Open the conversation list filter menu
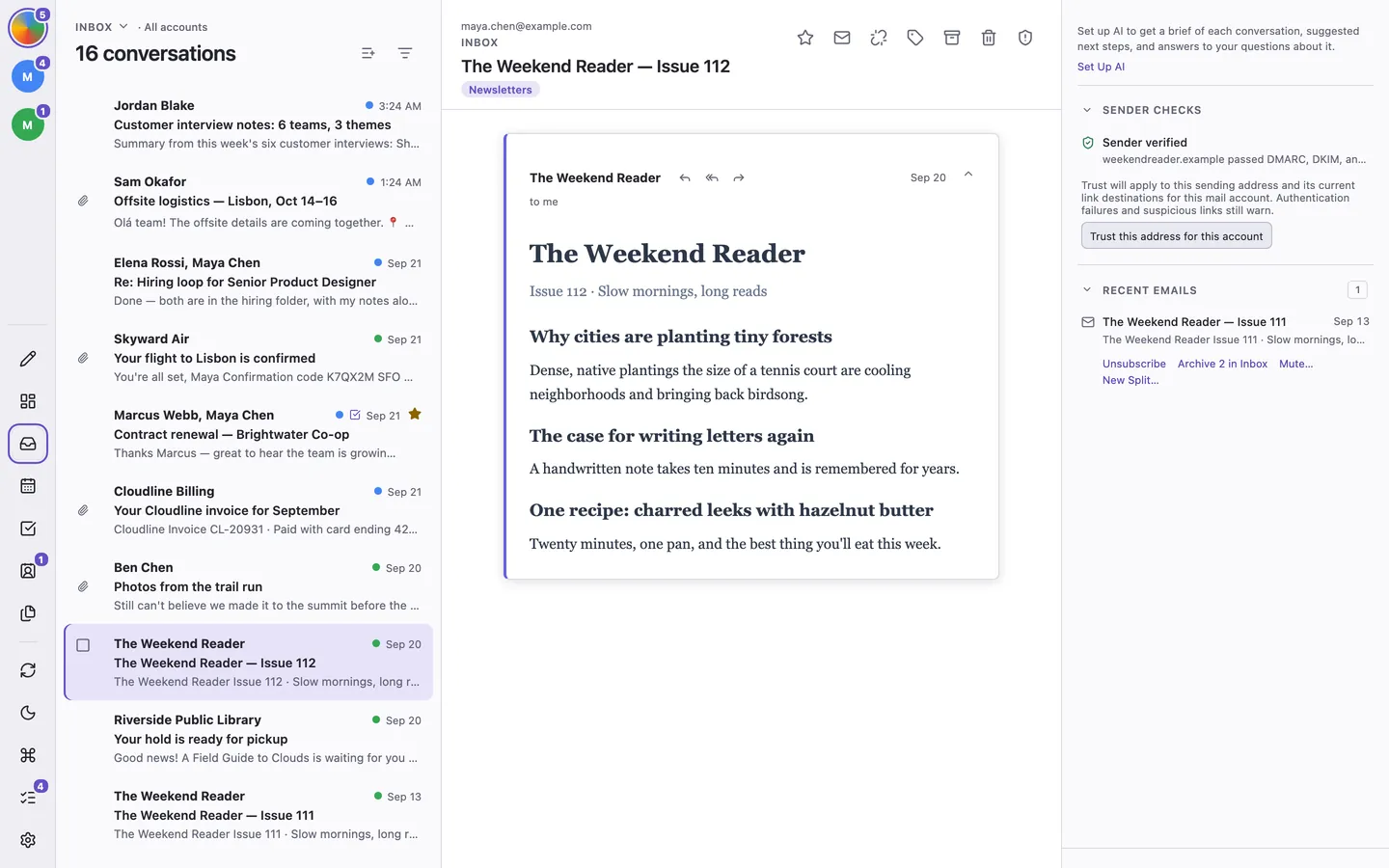 click(x=405, y=54)
